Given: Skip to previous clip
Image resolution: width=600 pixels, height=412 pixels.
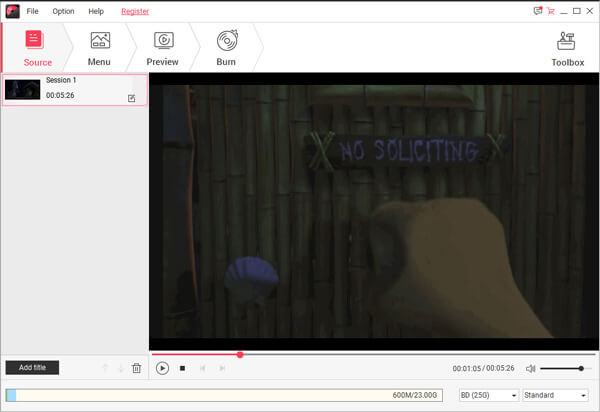Looking at the screenshot, I should point(202,368).
